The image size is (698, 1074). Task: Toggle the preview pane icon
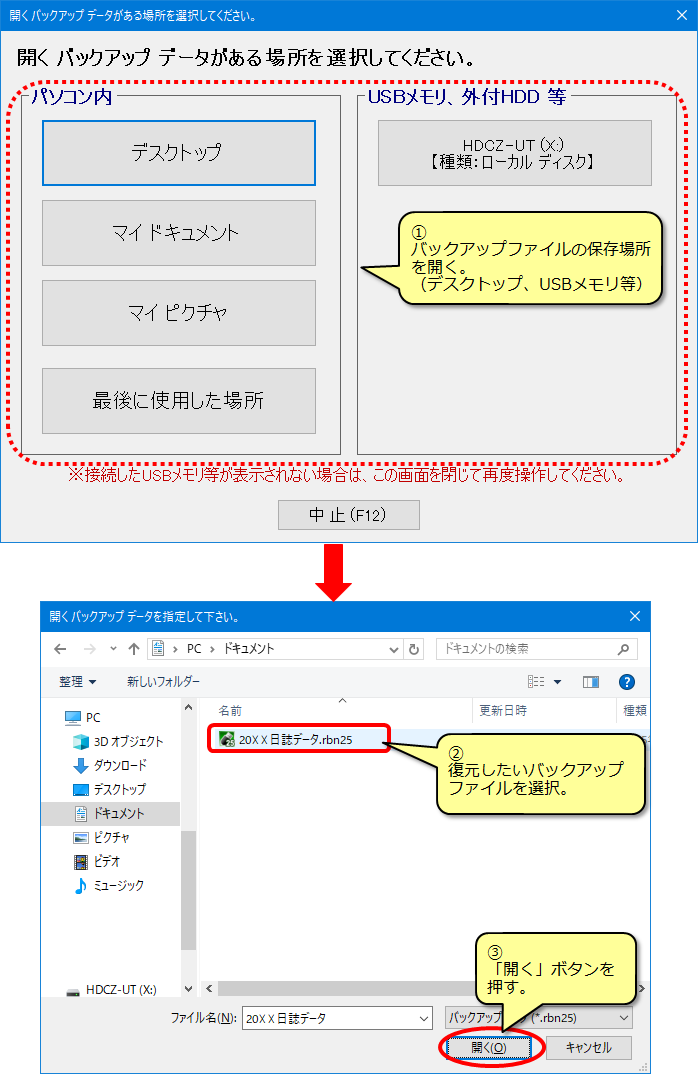coord(591,682)
